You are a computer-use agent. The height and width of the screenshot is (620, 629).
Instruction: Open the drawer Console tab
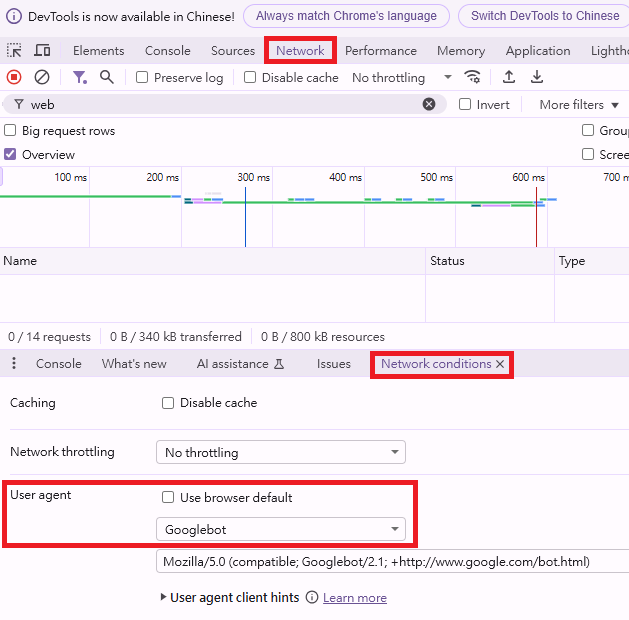59,363
